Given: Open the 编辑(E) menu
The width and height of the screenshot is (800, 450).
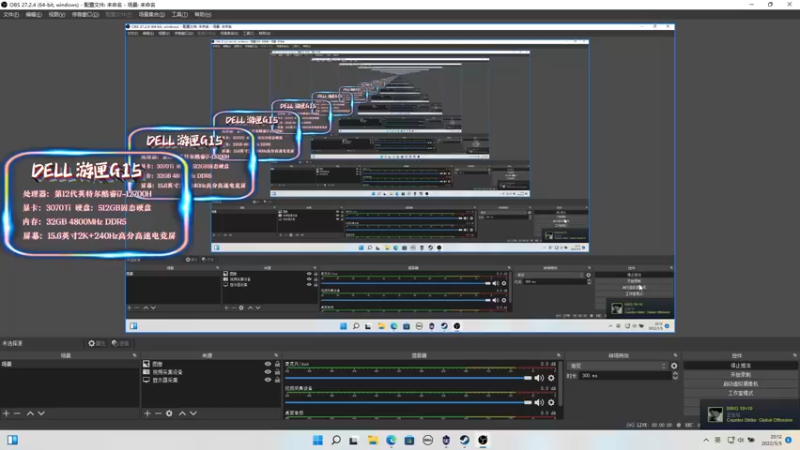Looking at the screenshot, I should 34,14.
